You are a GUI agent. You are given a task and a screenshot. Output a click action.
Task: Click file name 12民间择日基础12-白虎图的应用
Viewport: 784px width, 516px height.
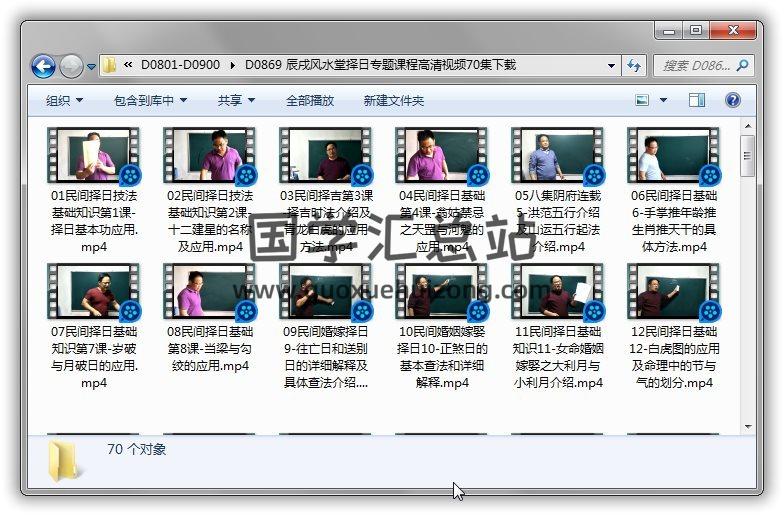[674, 357]
